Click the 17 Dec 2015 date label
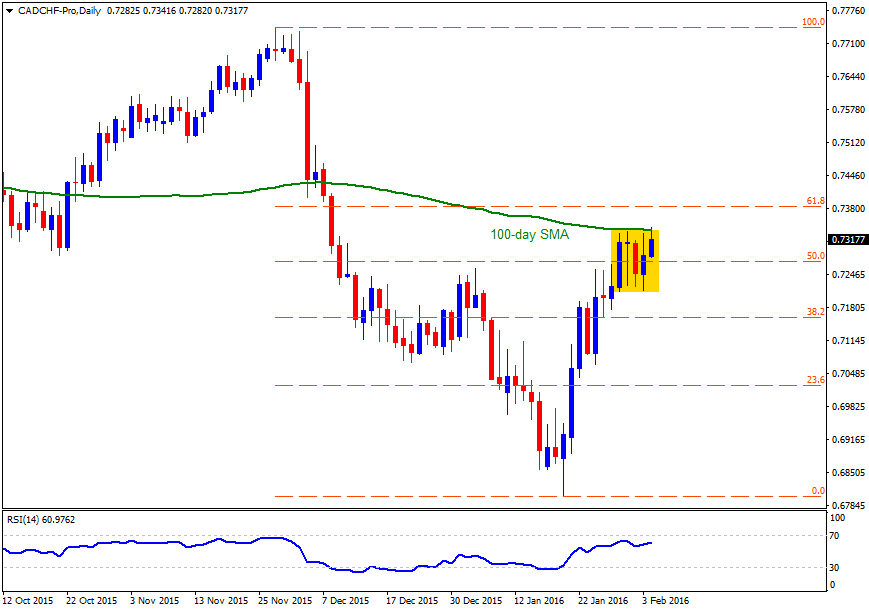Screen dimensions: 869x612 point(412,600)
